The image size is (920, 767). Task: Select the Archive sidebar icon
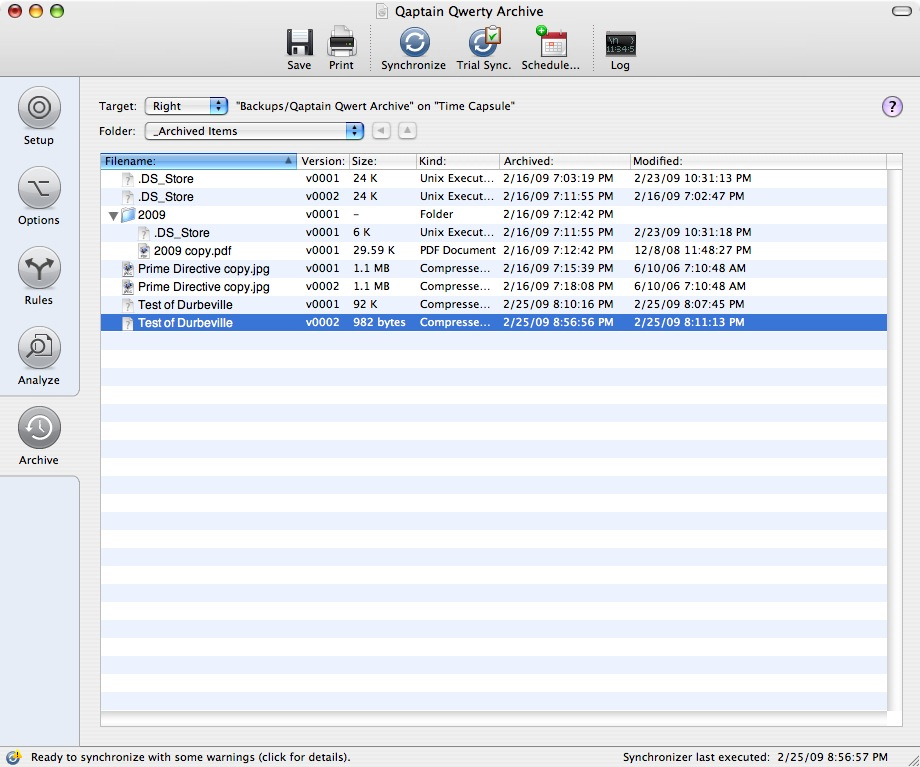(x=39, y=428)
